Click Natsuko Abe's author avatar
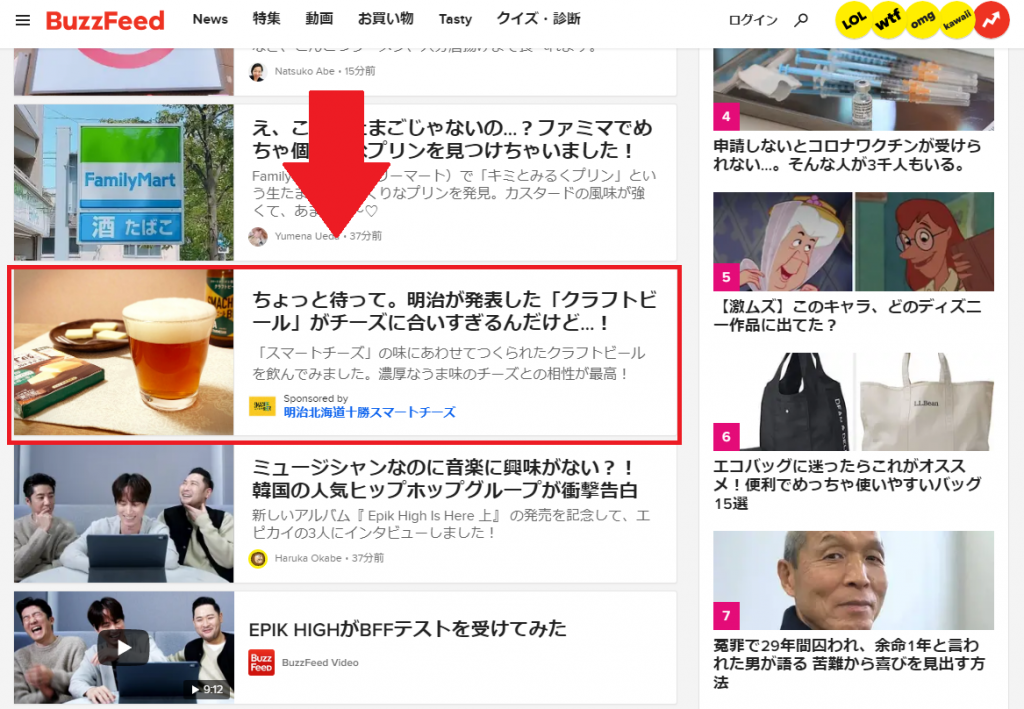Screen dimensions: 1024x709 tap(258, 71)
